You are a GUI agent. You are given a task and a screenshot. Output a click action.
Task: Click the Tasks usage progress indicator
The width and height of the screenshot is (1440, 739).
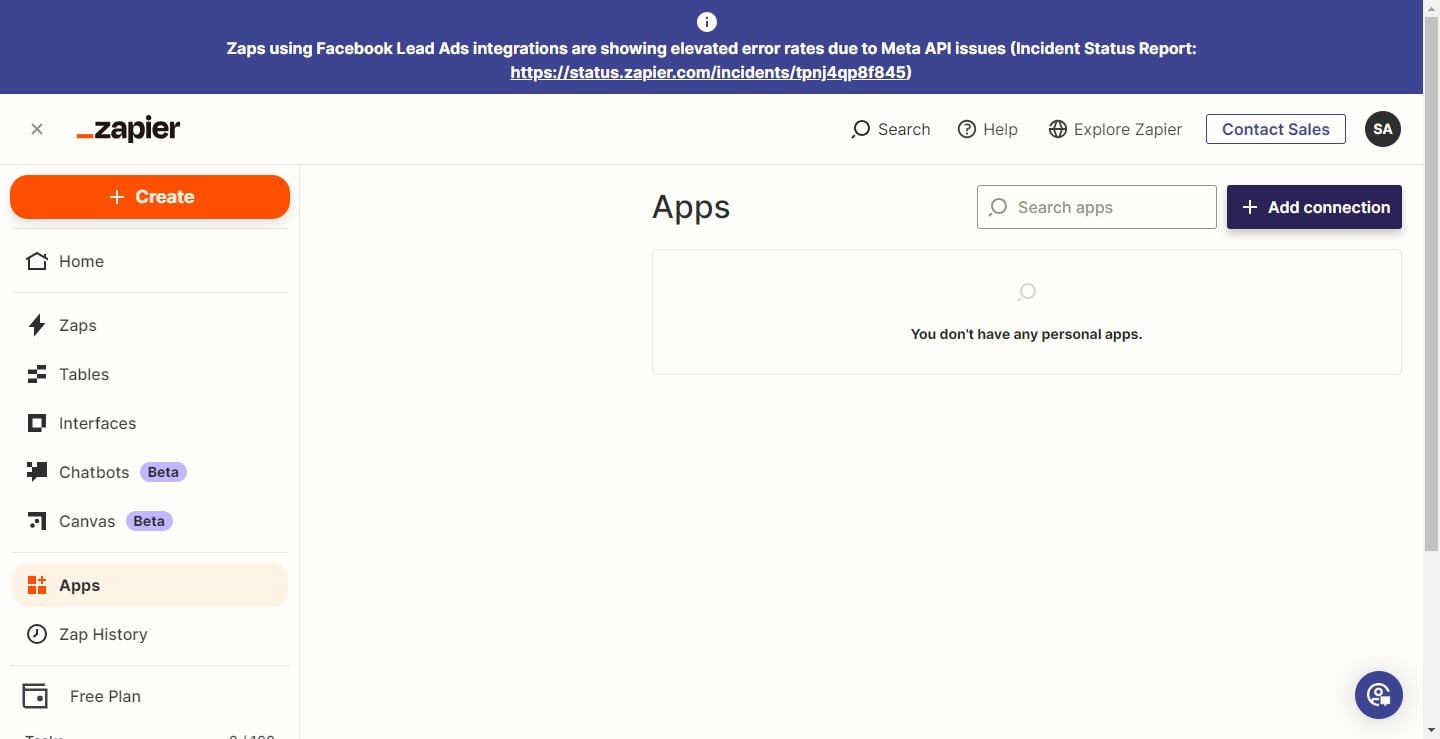pos(150,736)
